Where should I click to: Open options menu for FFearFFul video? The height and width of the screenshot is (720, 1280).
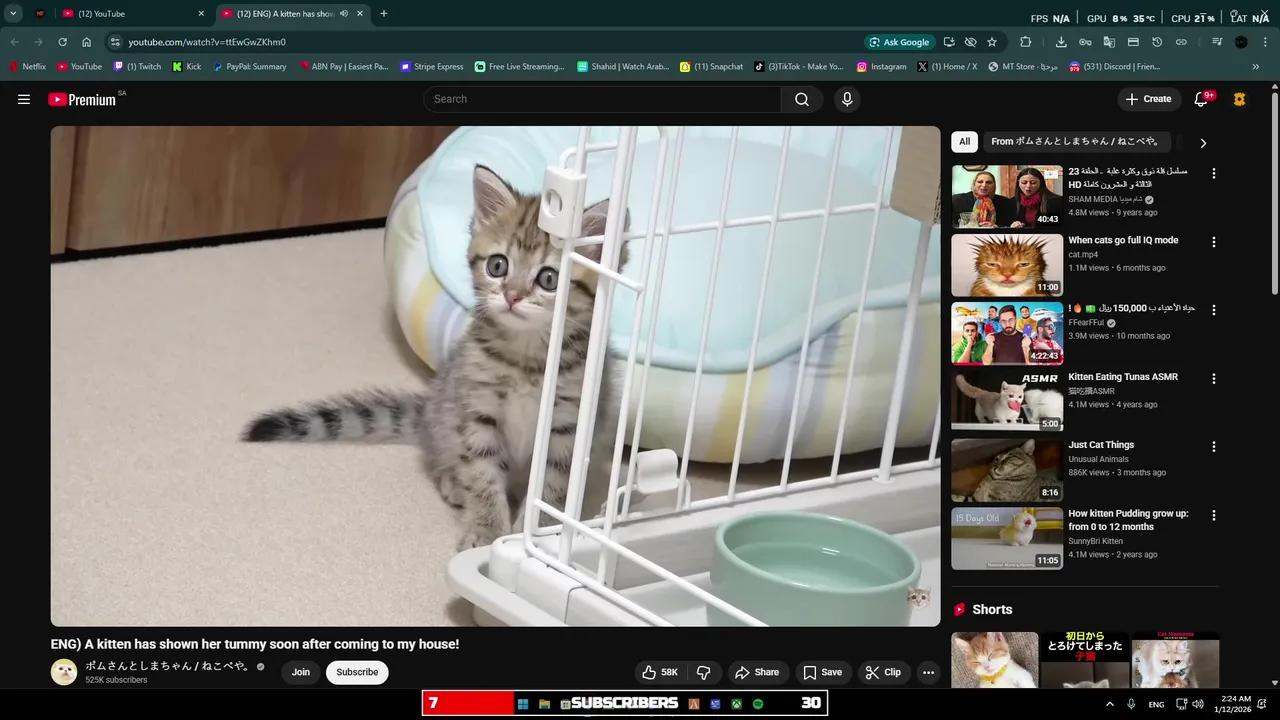point(1214,310)
